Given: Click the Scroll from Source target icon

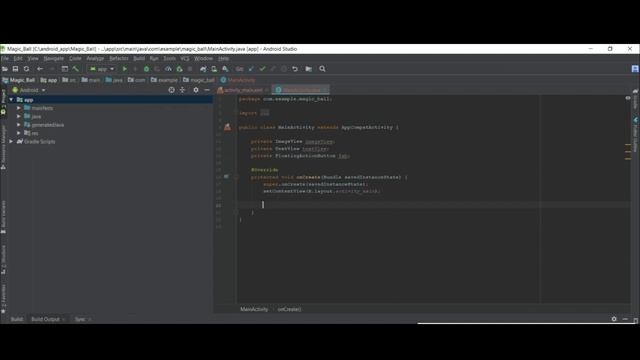Looking at the screenshot, I should tap(171, 90).
